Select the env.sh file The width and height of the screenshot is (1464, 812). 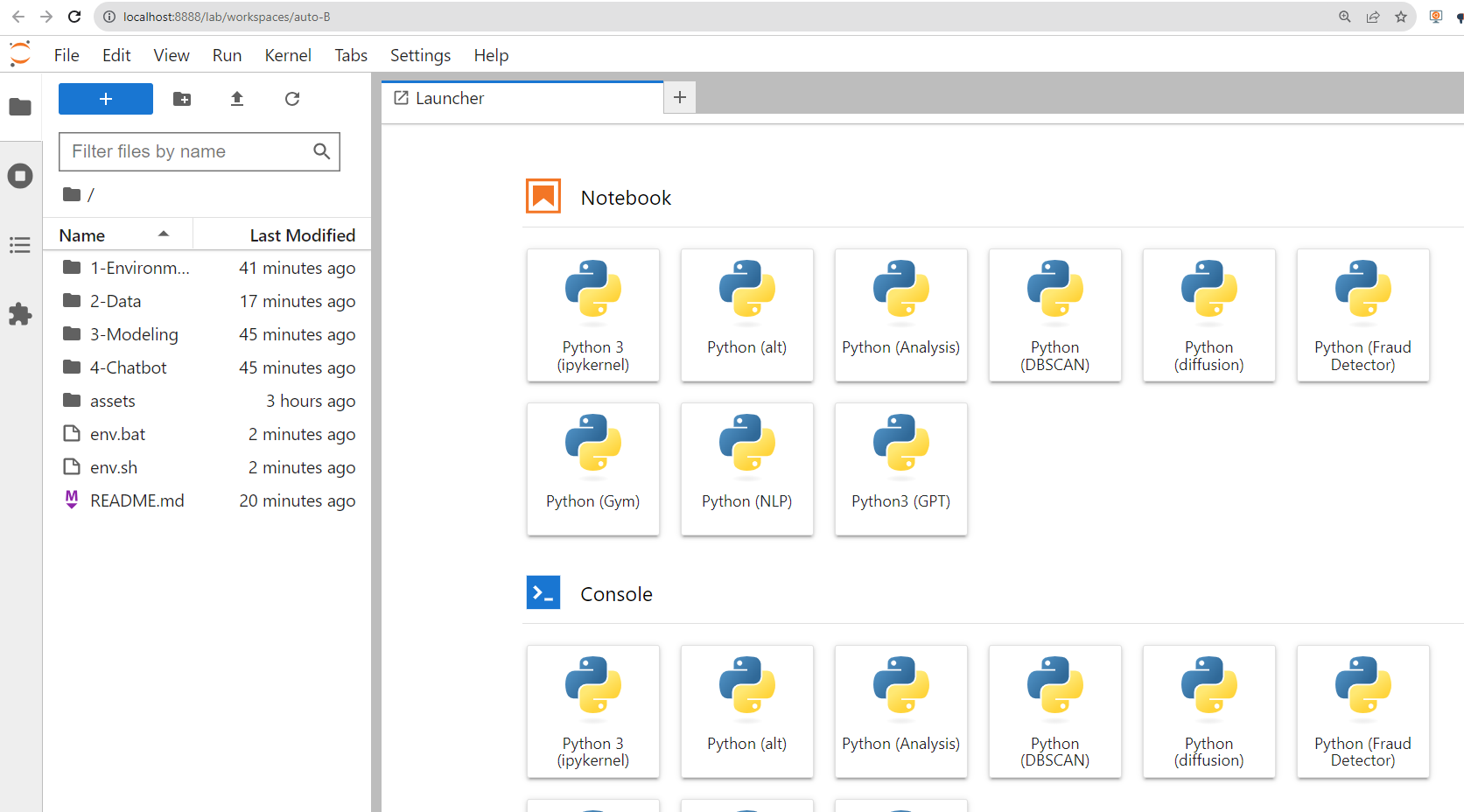(x=207, y=467)
